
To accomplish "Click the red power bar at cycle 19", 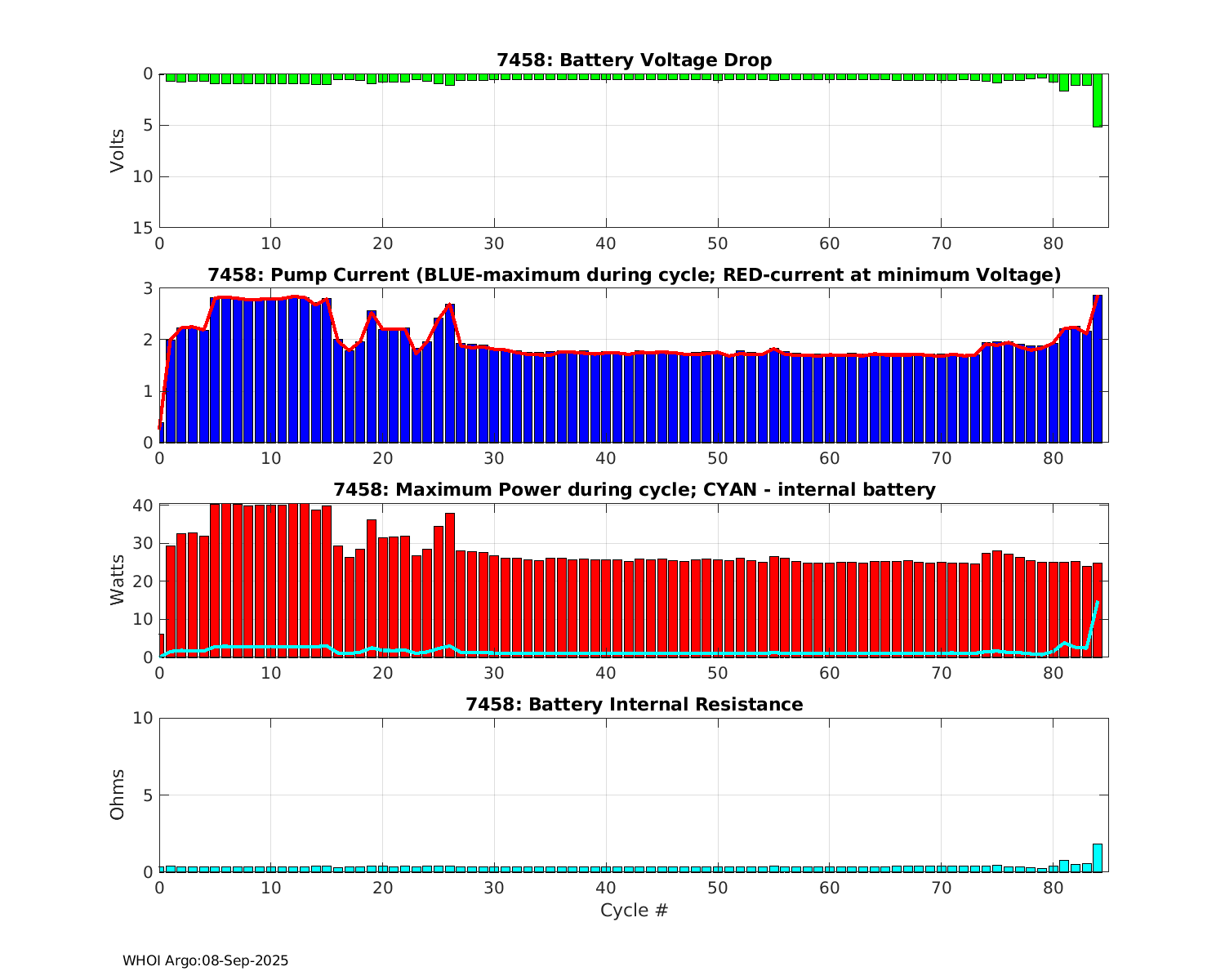I will pos(372,588).
